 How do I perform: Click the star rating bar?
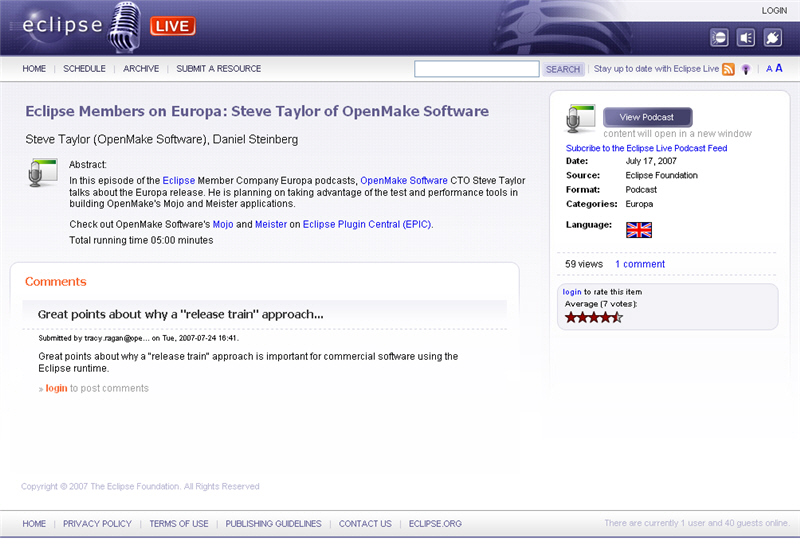594,317
